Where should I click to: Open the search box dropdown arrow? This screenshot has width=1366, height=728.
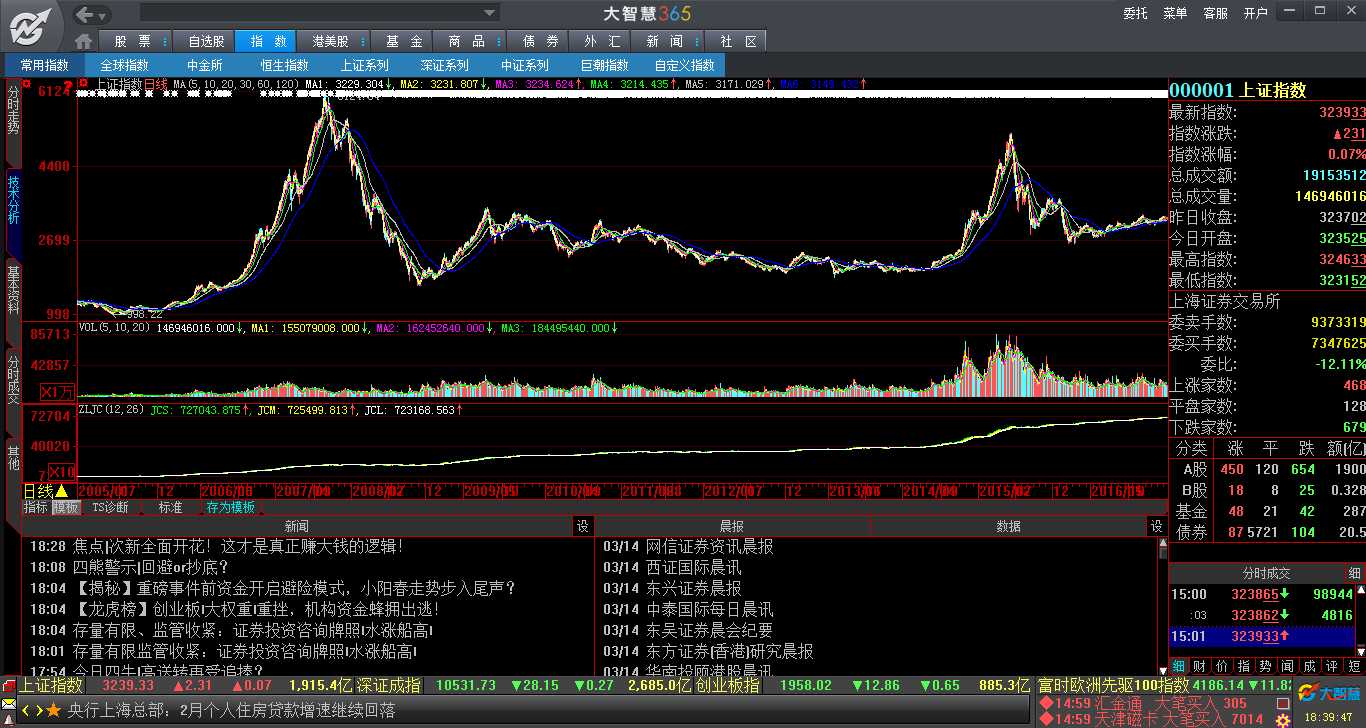[490, 13]
